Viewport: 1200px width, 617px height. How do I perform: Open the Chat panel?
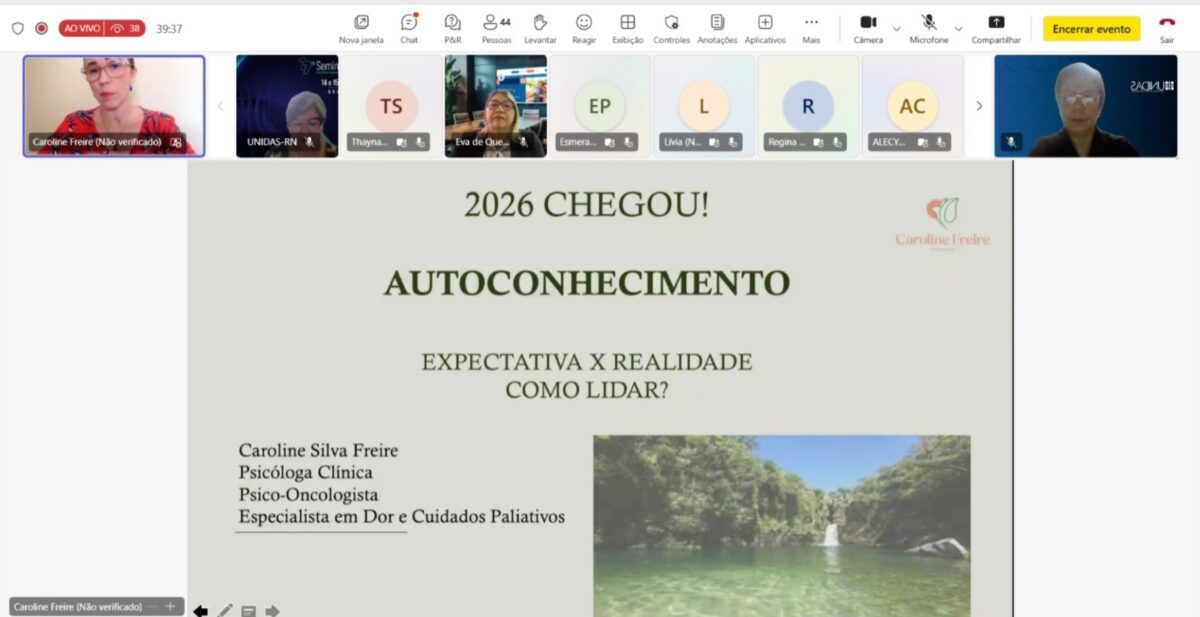[x=409, y=28]
